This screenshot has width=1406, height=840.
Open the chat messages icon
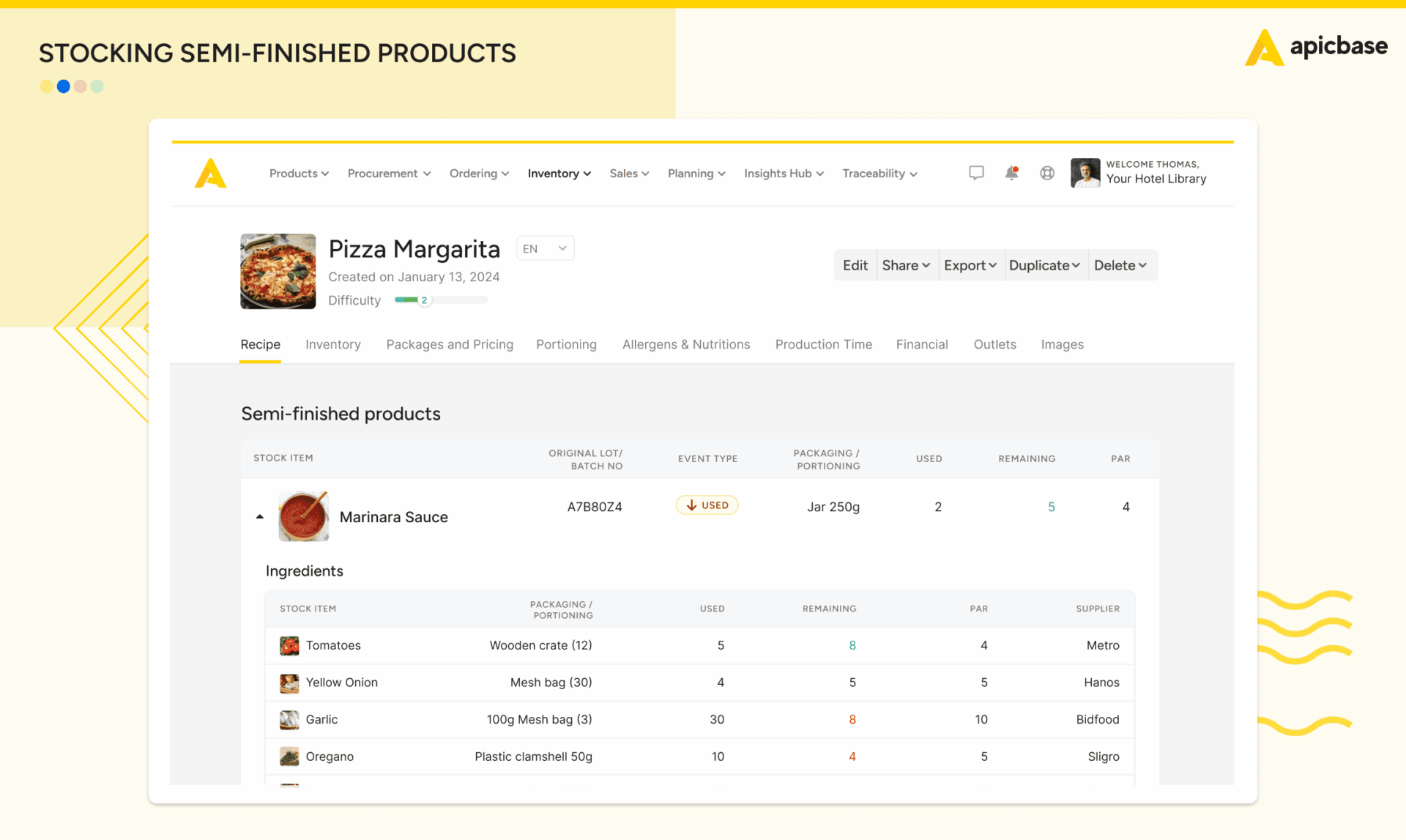(x=975, y=173)
